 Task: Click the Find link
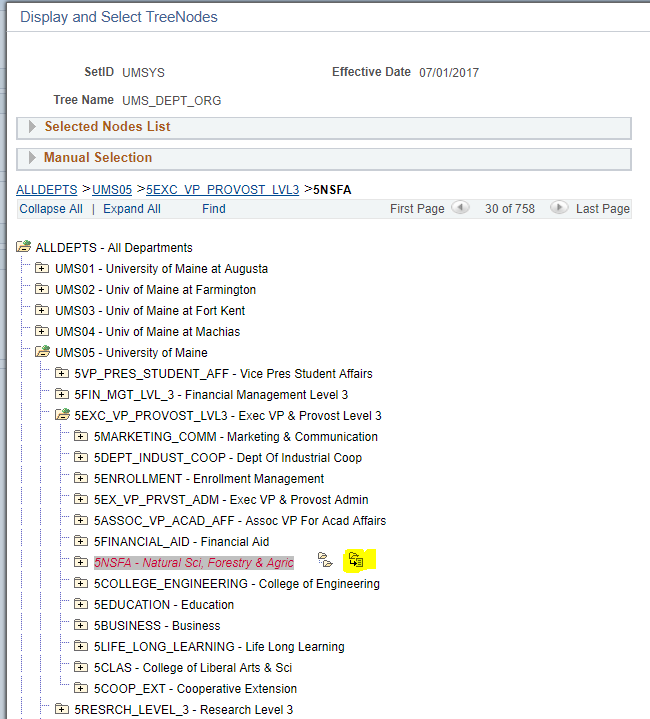(214, 209)
